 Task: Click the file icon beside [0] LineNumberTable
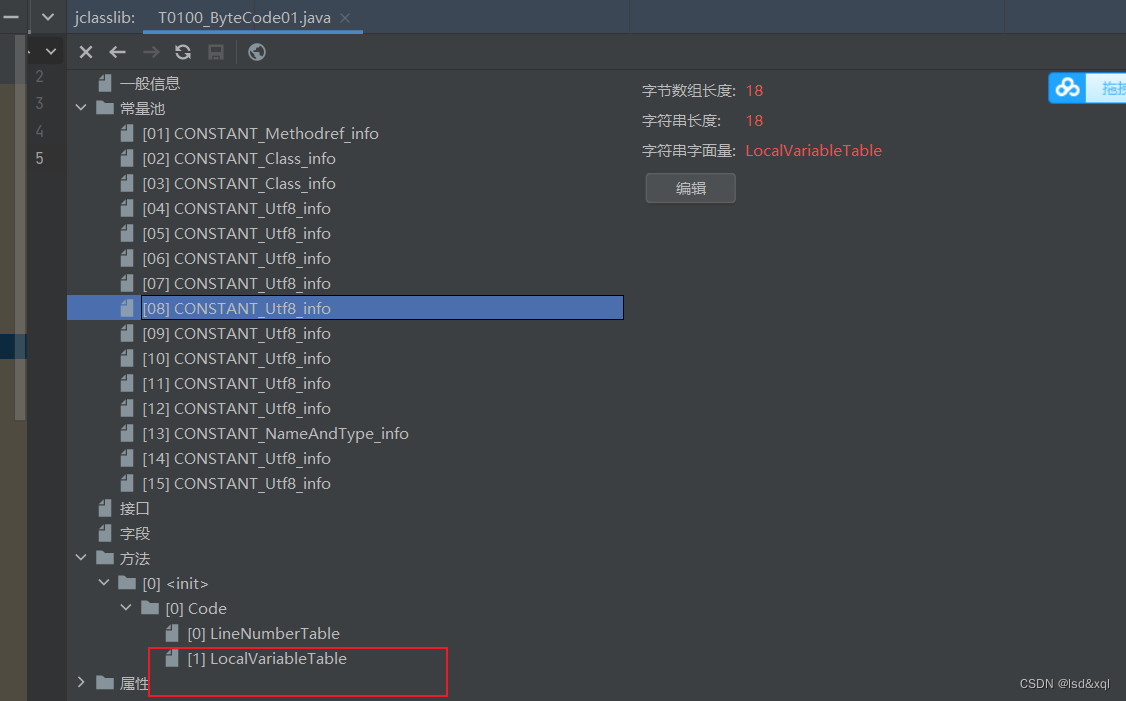click(x=172, y=633)
